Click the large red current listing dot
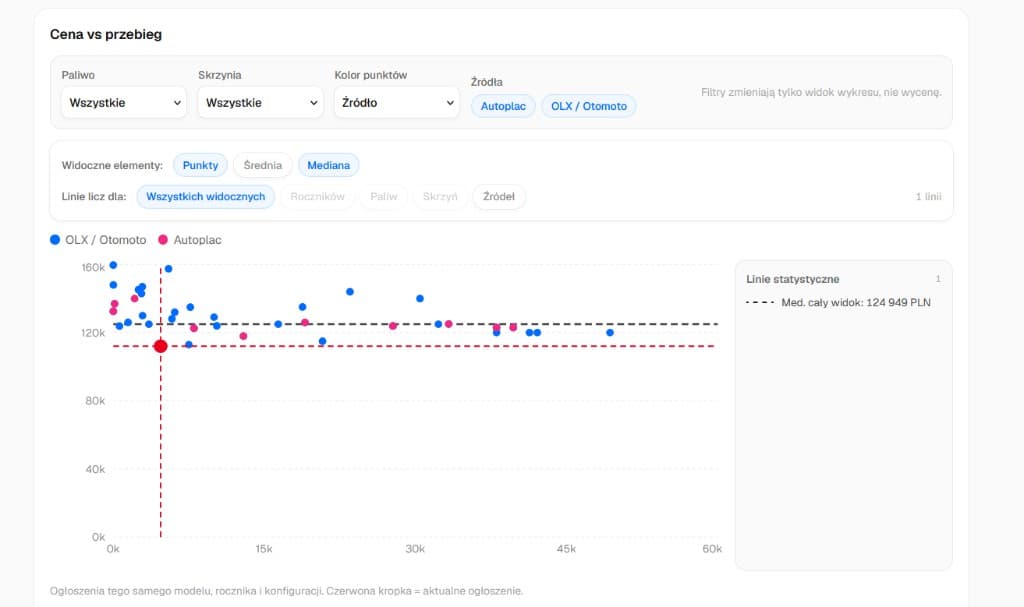 (x=161, y=346)
